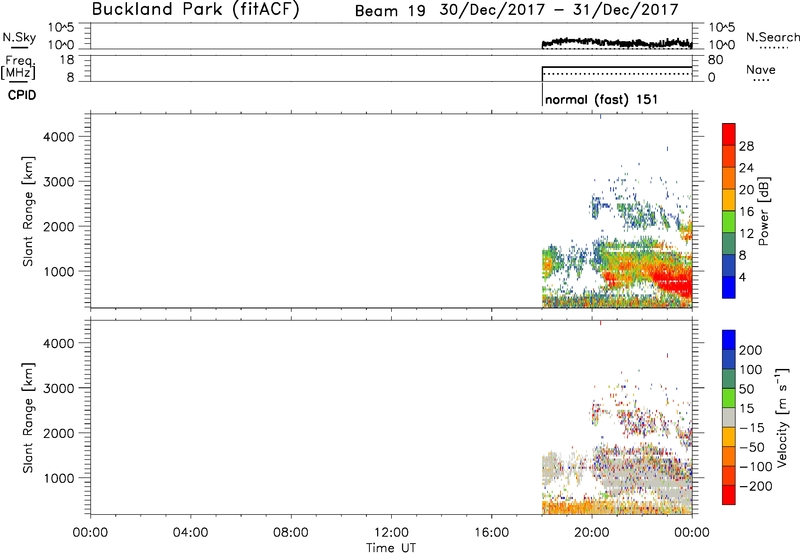Click the "16:00" time axis label

point(491,533)
